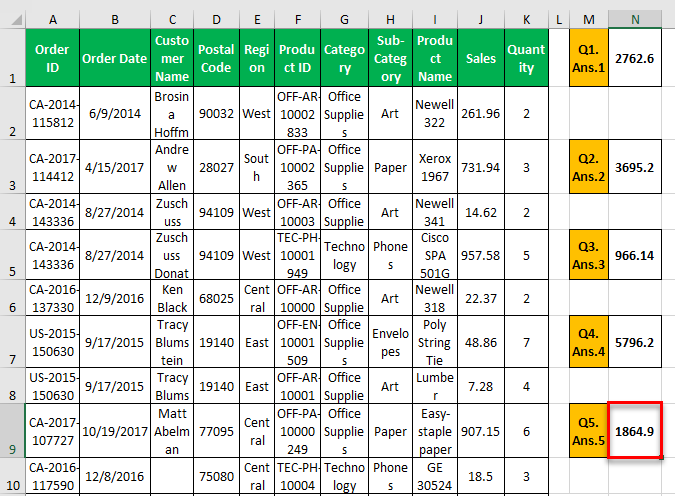675x496 pixels.
Task: Click sales value 261.96 cell
Action: [481, 113]
